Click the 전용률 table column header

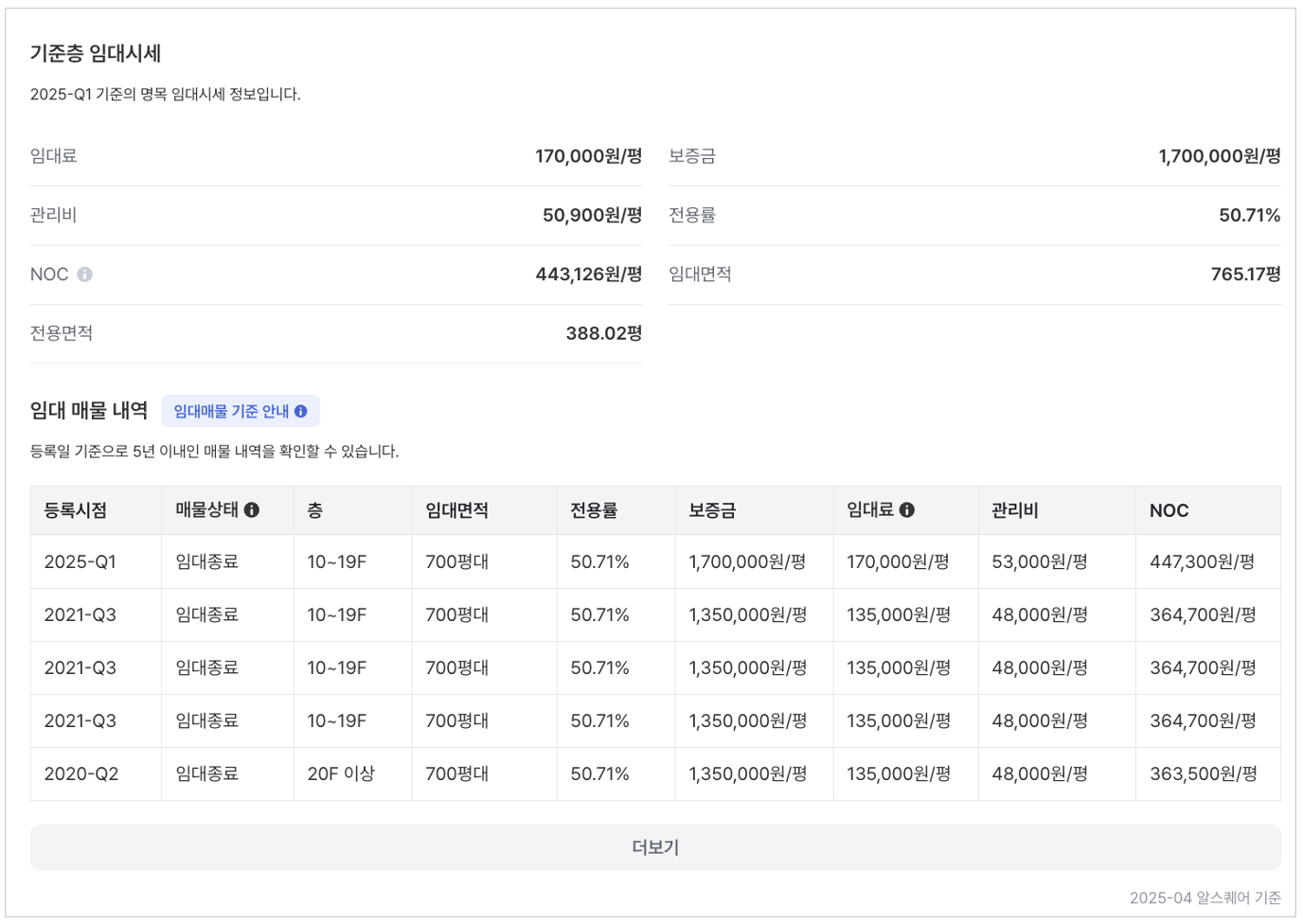pos(594,510)
